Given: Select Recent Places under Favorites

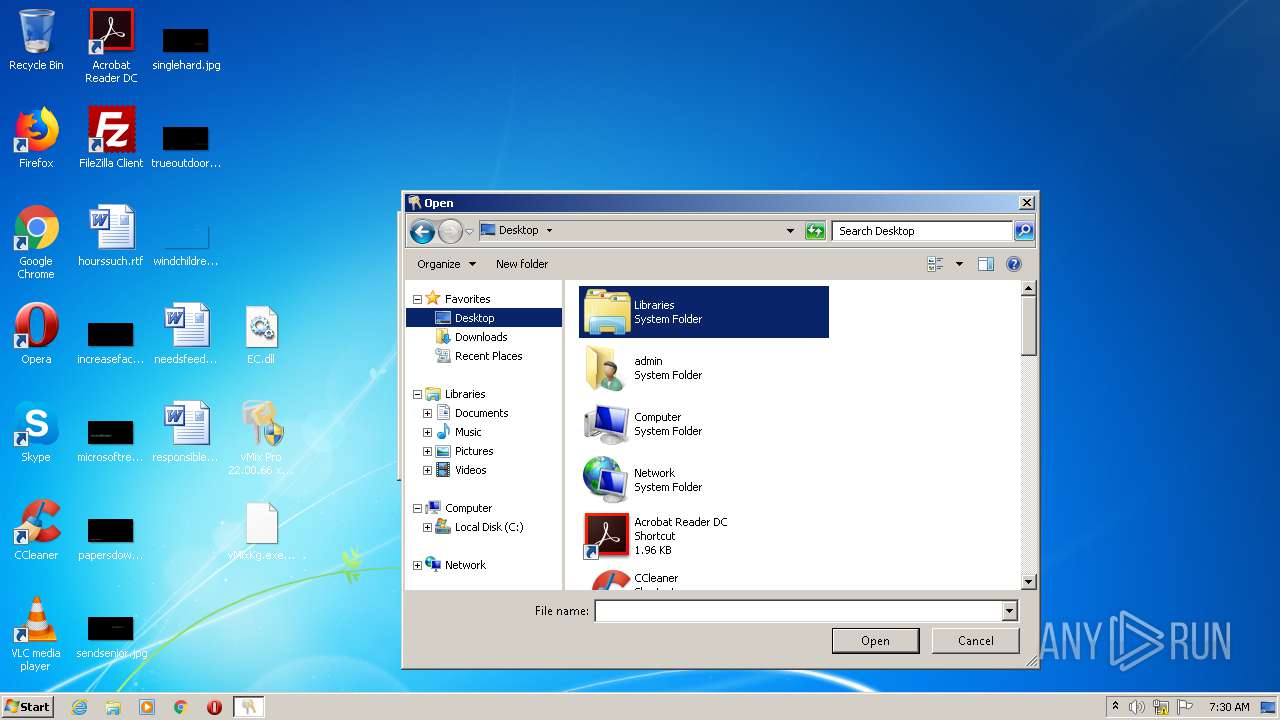Looking at the screenshot, I should pyautogui.click(x=488, y=356).
